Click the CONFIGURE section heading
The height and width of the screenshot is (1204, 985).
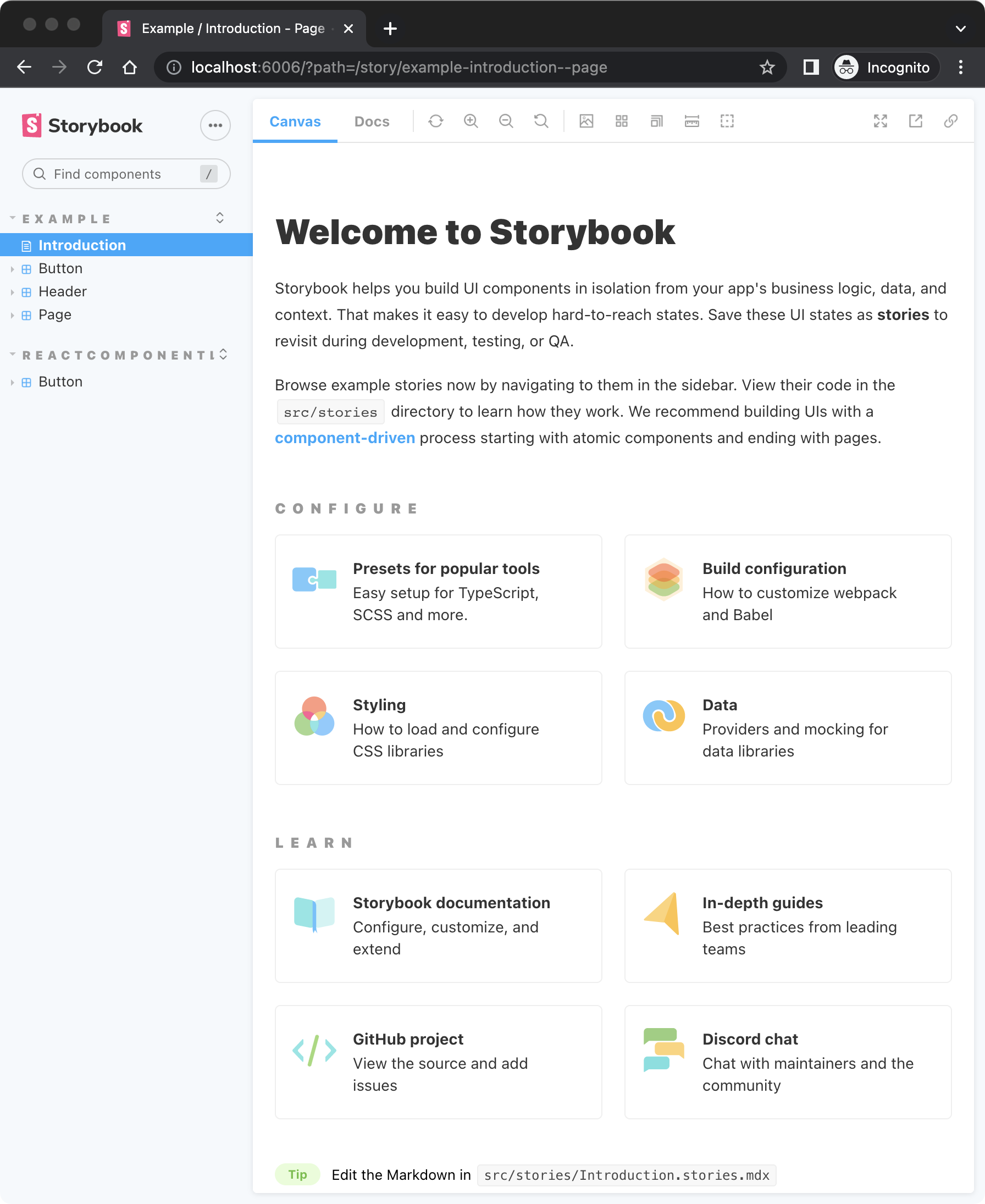pyautogui.click(x=347, y=509)
